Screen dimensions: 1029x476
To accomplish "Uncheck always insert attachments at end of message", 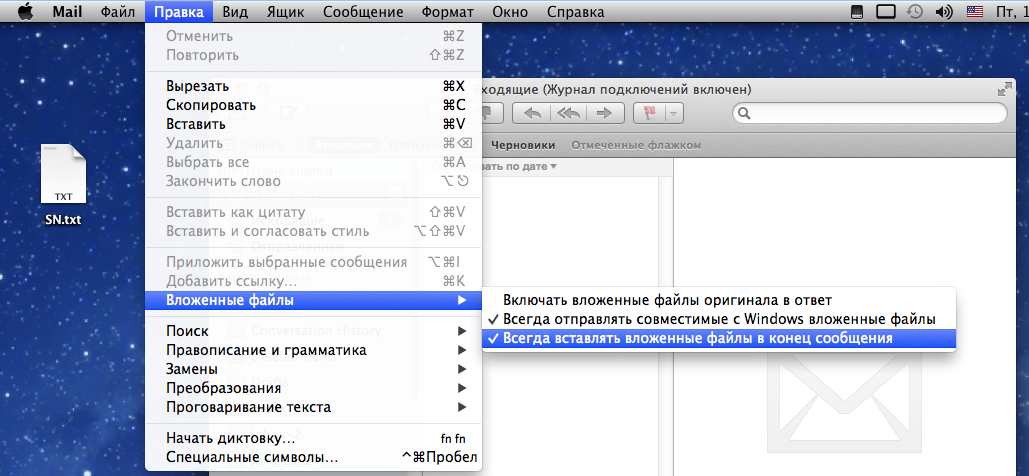I will coord(719,339).
